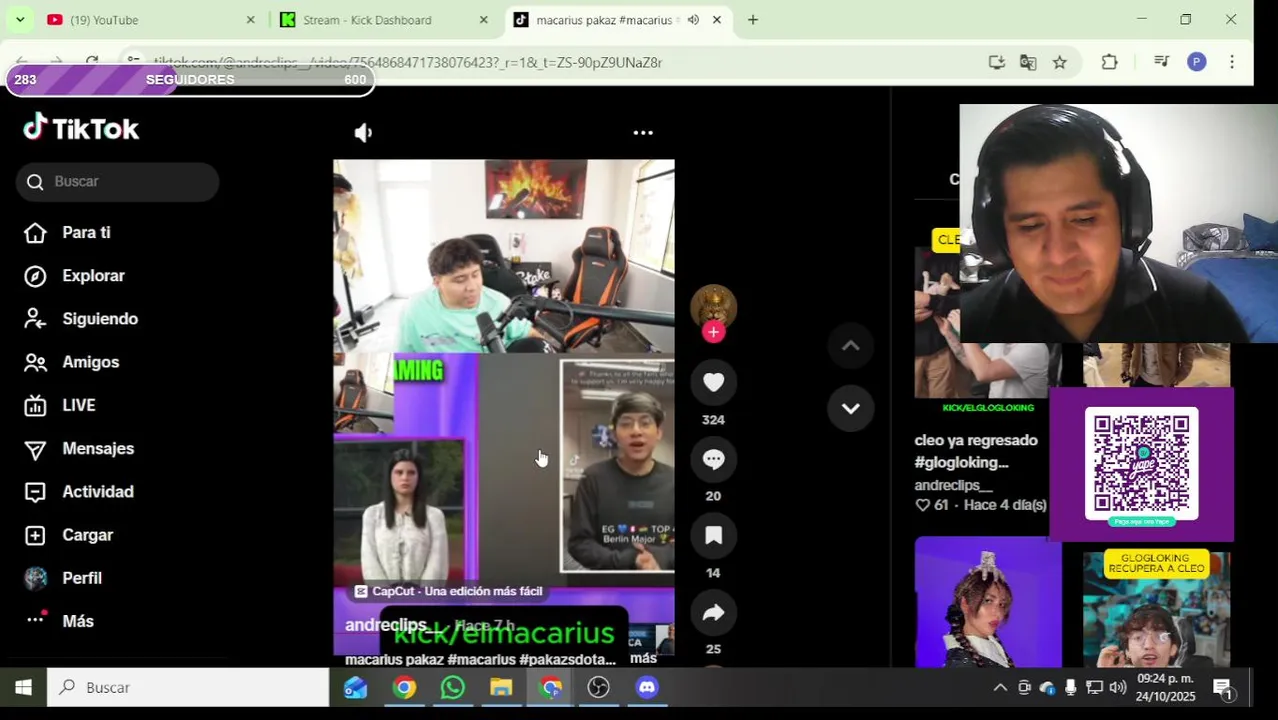
Task: Open the video options three-dot menu
Action: click(643, 132)
